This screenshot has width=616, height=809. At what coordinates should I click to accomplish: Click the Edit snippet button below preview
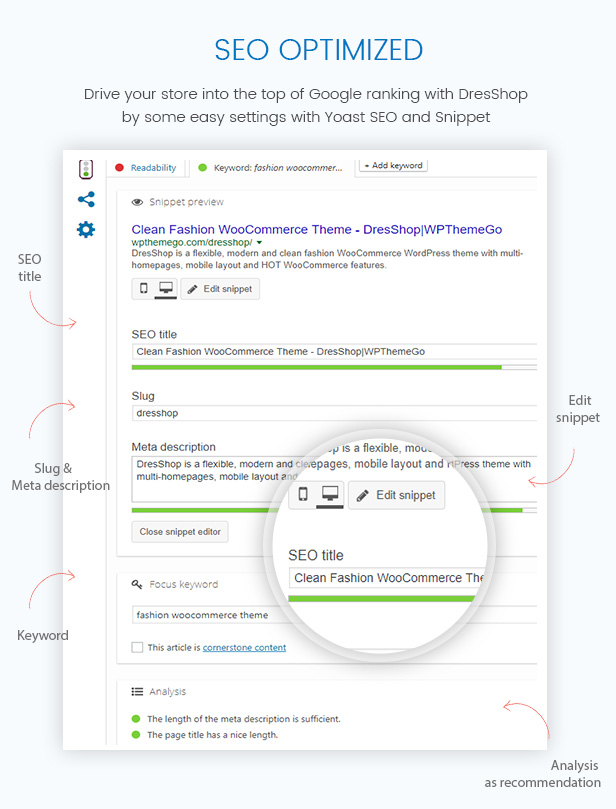coord(220,289)
